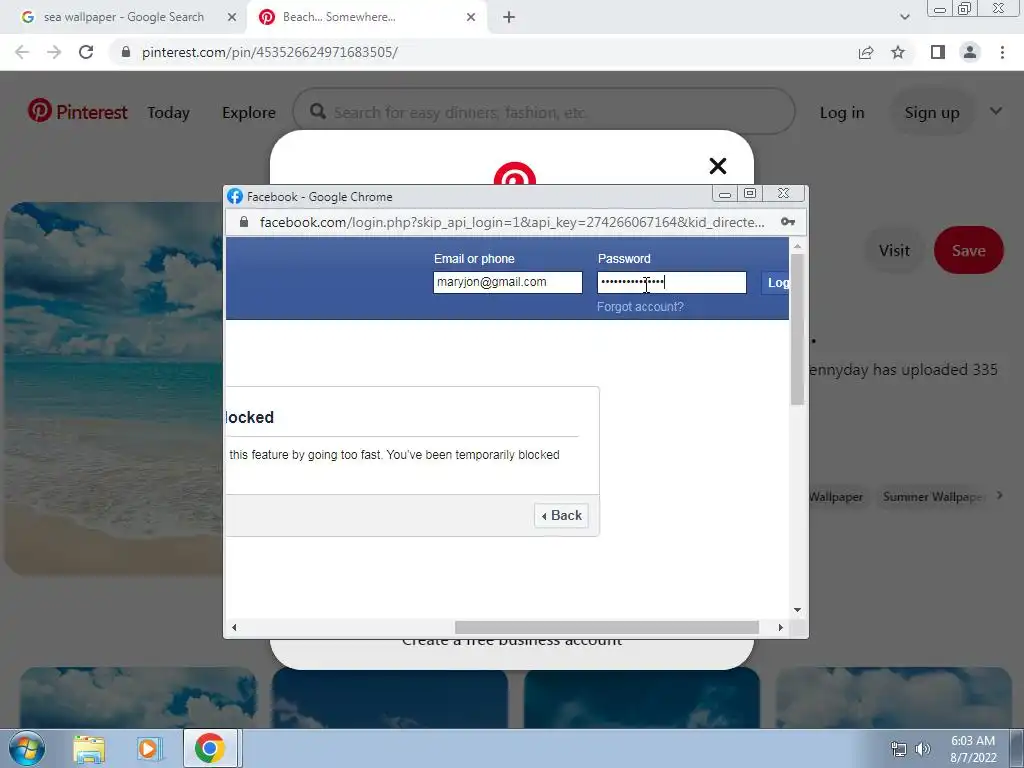This screenshot has height=768, width=1024.
Task: Click the Visit button on the pin
Action: click(894, 250)
